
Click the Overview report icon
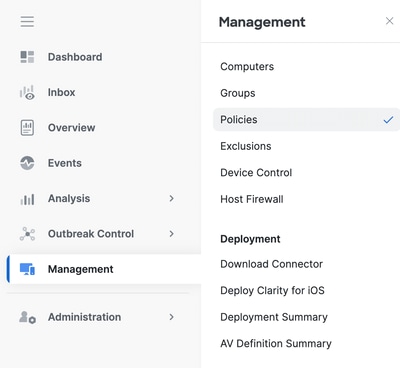click(x=27, y=128)
